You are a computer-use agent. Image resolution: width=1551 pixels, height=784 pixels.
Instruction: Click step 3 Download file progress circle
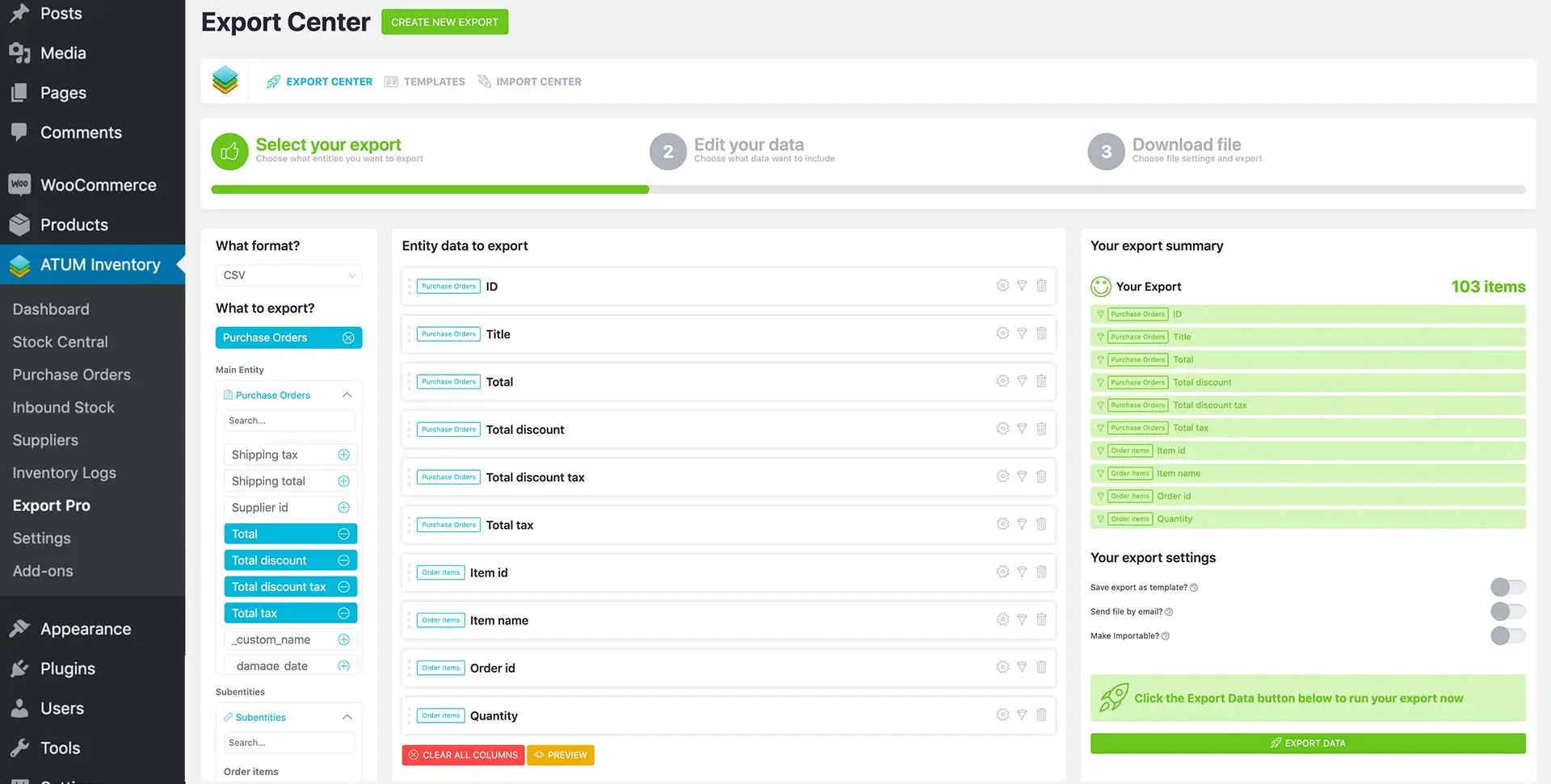click(1105, 151)
